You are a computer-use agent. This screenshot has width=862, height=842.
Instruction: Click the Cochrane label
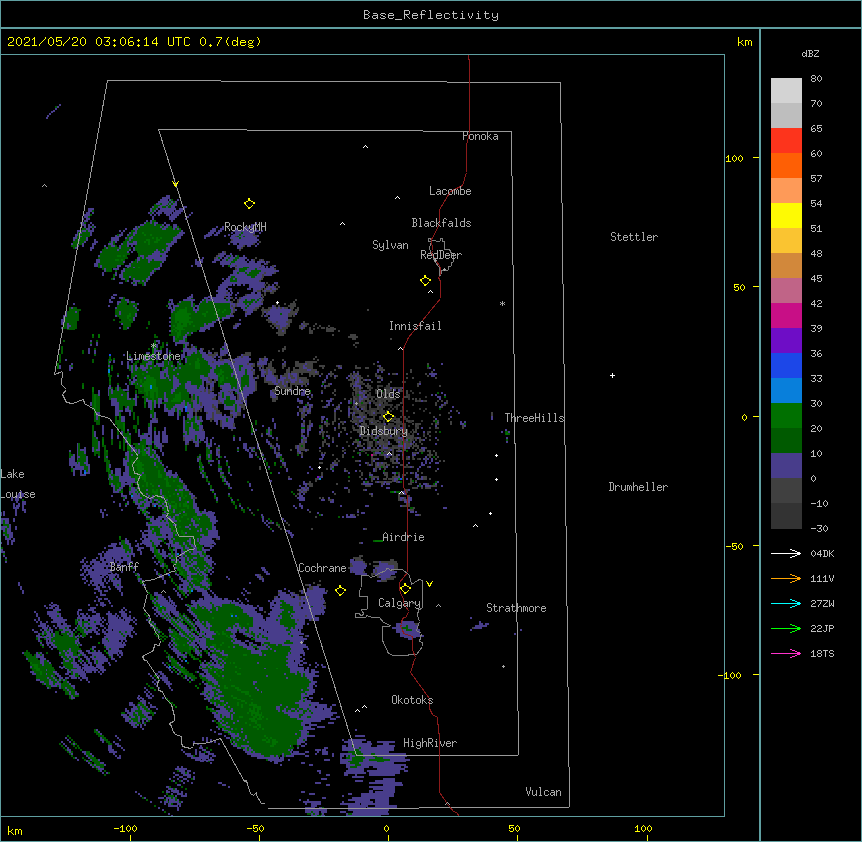click(322, 568)
